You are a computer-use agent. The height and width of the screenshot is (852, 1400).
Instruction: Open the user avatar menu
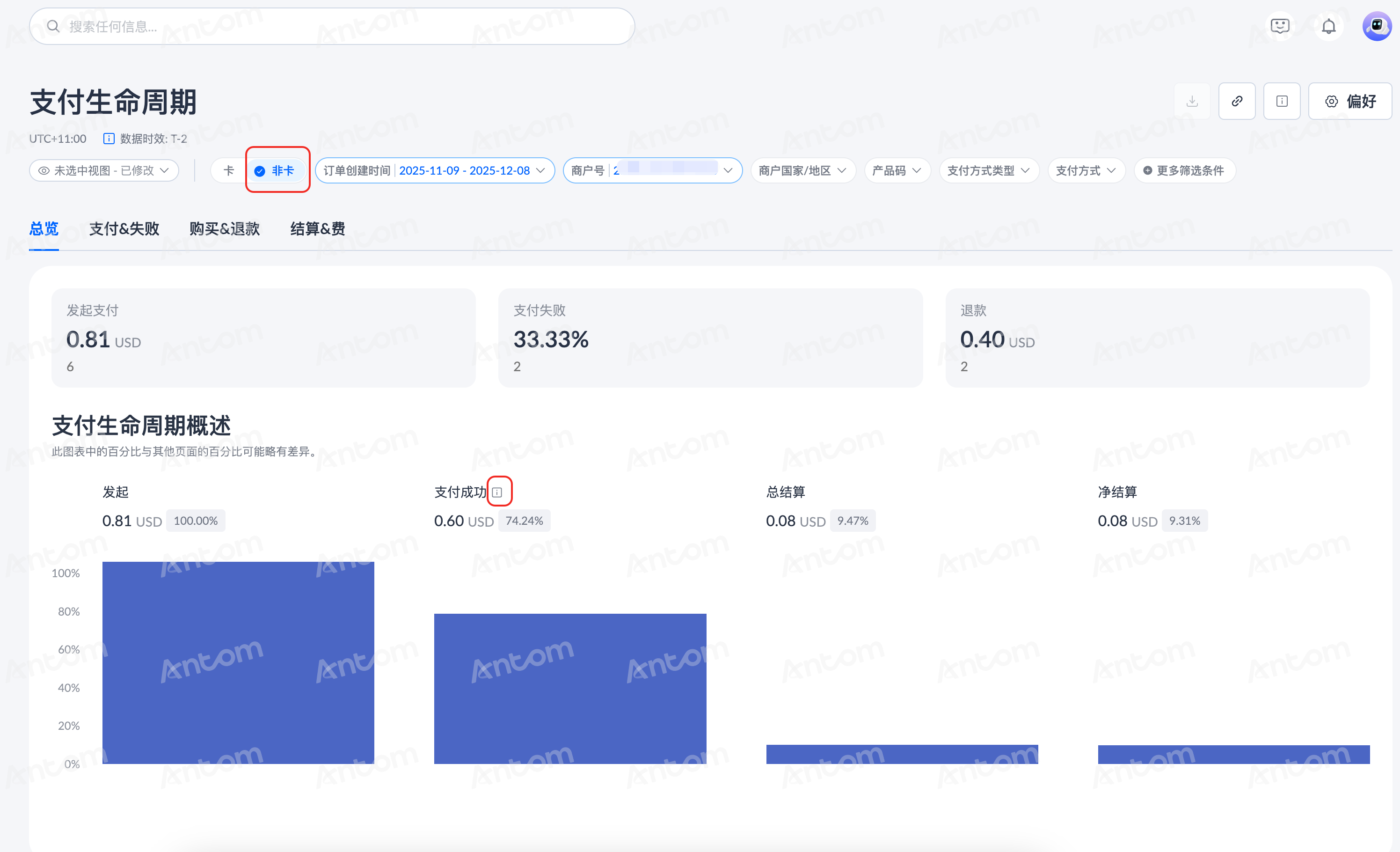tap(1376, 26)
